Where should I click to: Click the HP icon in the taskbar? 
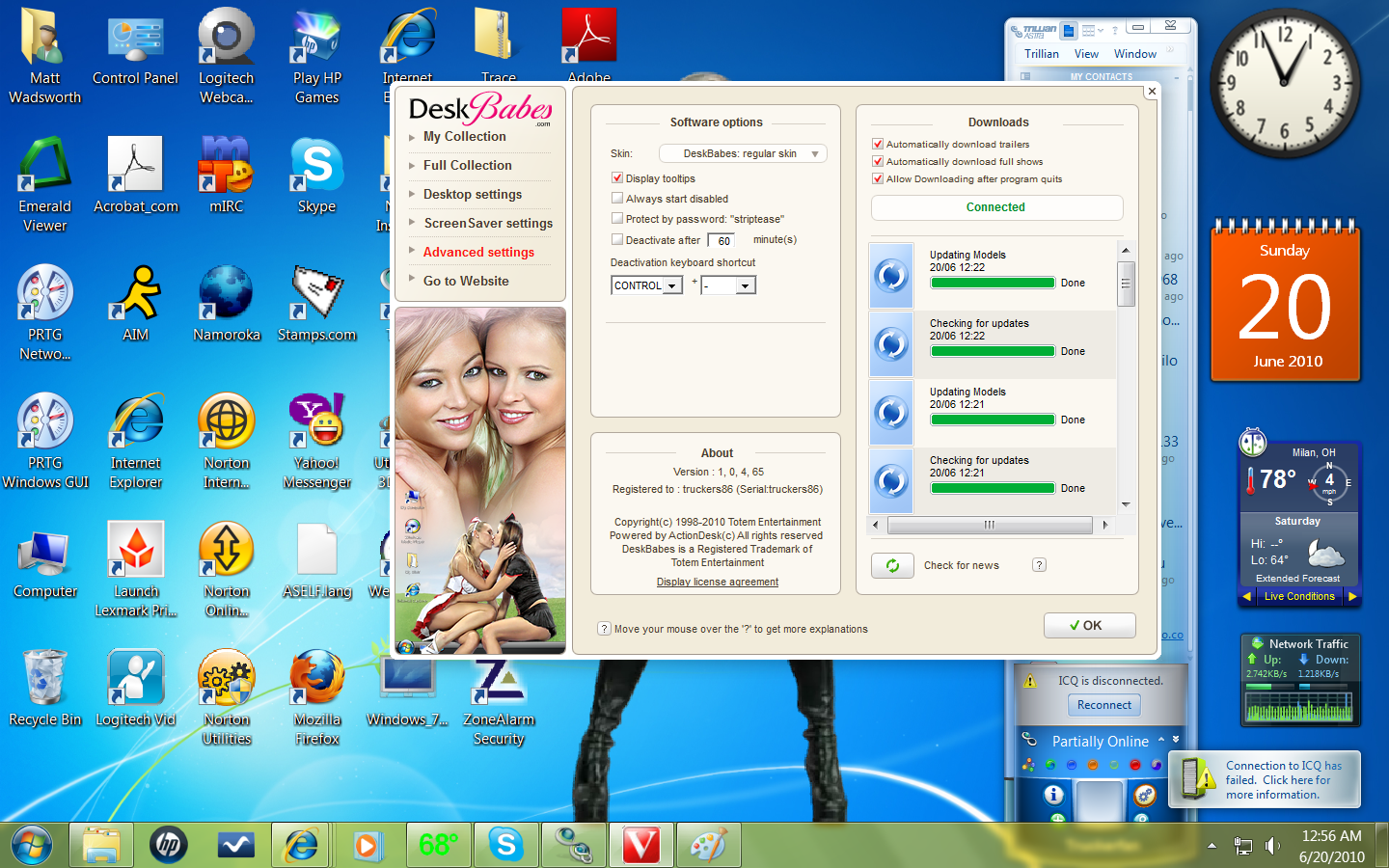(169, 846)
